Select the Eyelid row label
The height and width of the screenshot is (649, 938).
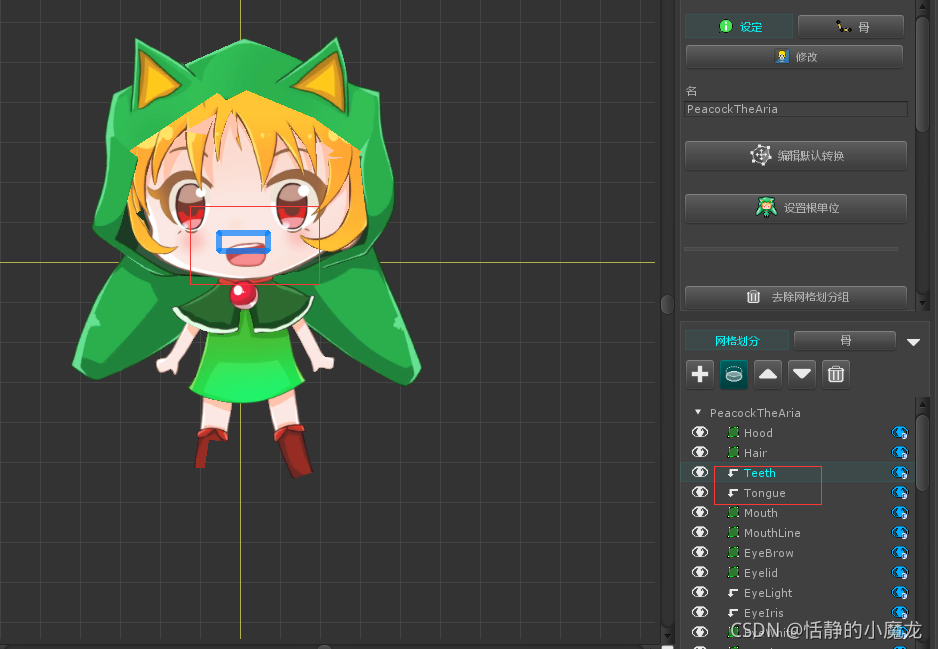pyautogui.click(x=760, y=573)
